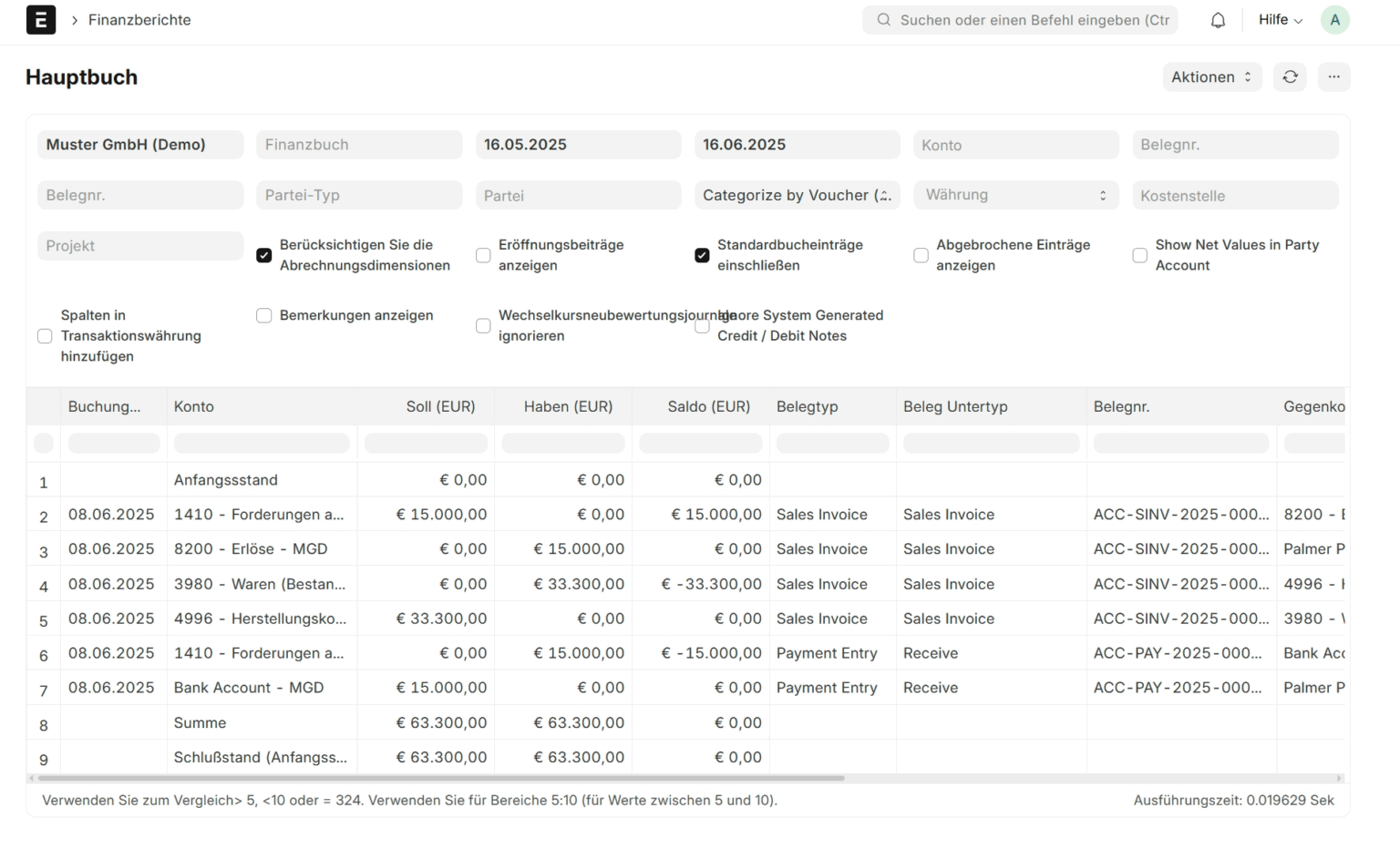Select the 3980 - Waren account cell
The width and height of the screenshot is (1400, 849).
tap(262, 584)
